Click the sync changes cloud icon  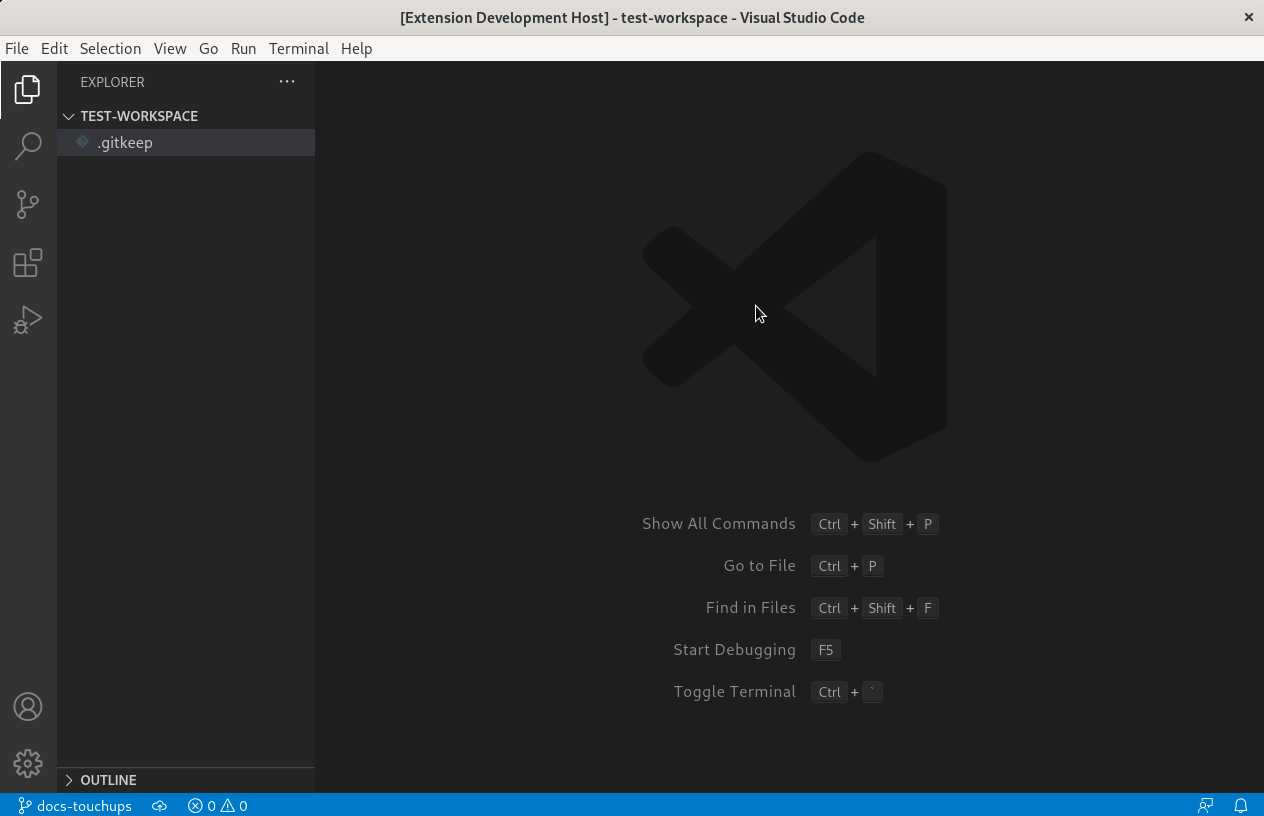tap(159, 806)
